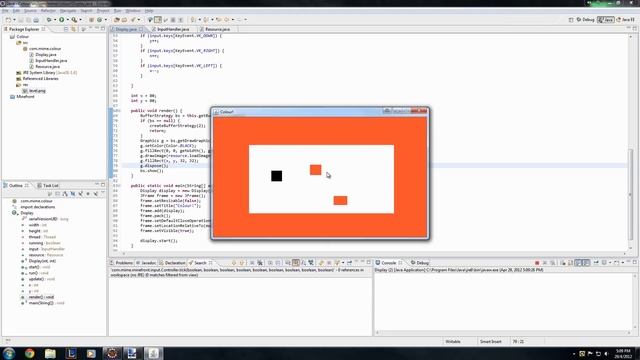The image size is (640, 360).
Task: Maximize the Package Explorer panel
Action: click(103, 29)
